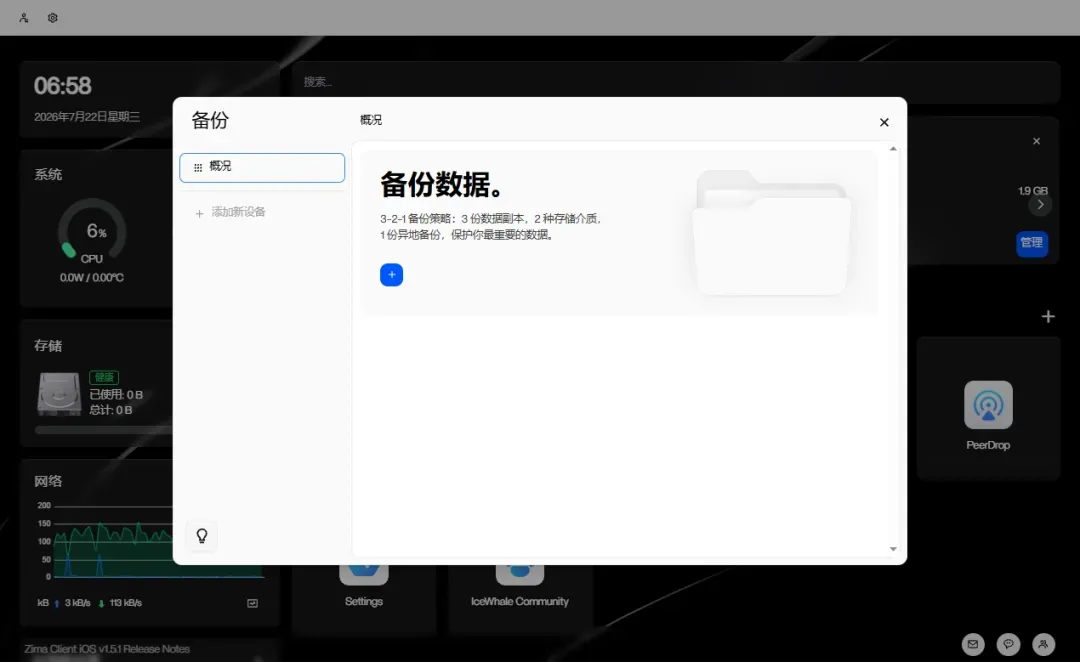This screenshot has width=1080, height=662.
Task: Open the PeerDrop app
Action: pyautogui.click(x=988, y=415)
